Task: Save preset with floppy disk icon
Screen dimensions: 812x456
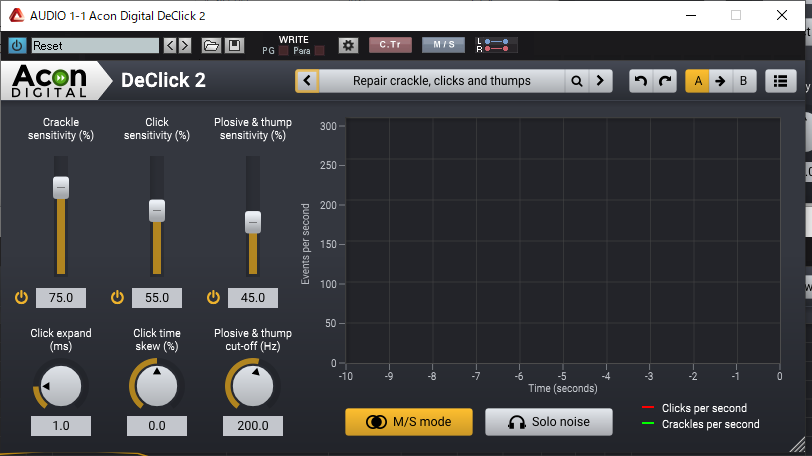Action: [235, 46]
